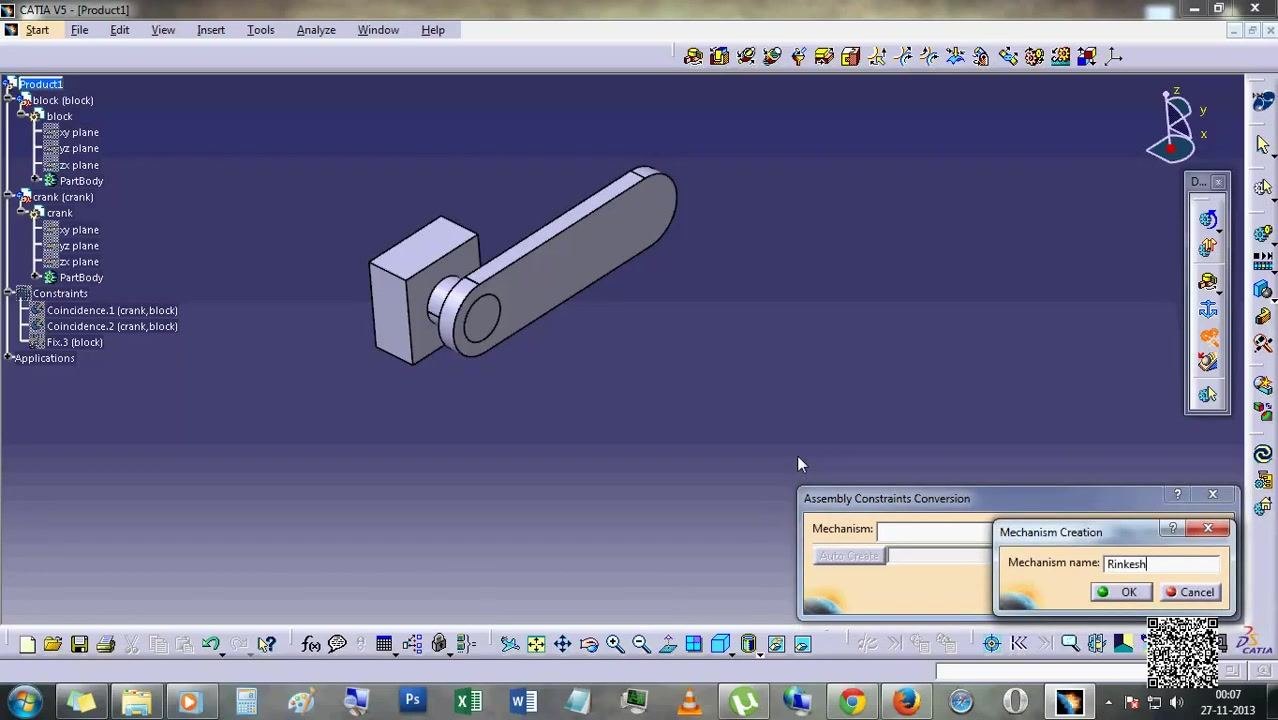The image size is (1278, 720).
Task: Close the Assembly Constraints Conversion dialog
Action: [x=1212, y=494]
